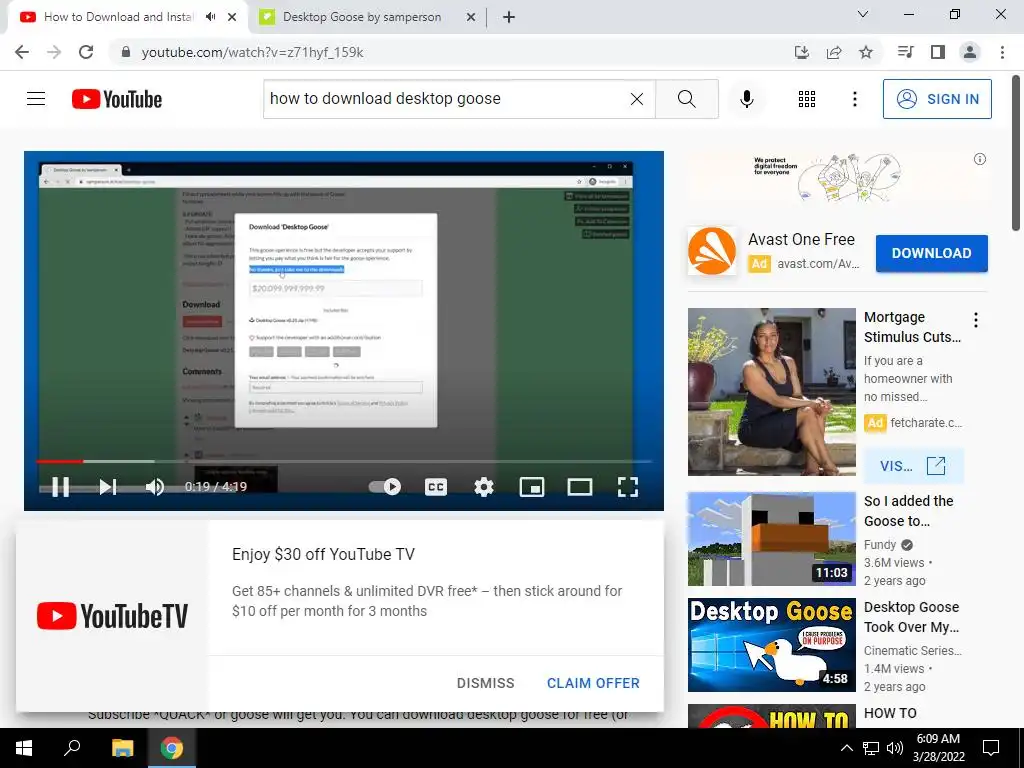Close the Desktop Goose tab

point(471,17)
